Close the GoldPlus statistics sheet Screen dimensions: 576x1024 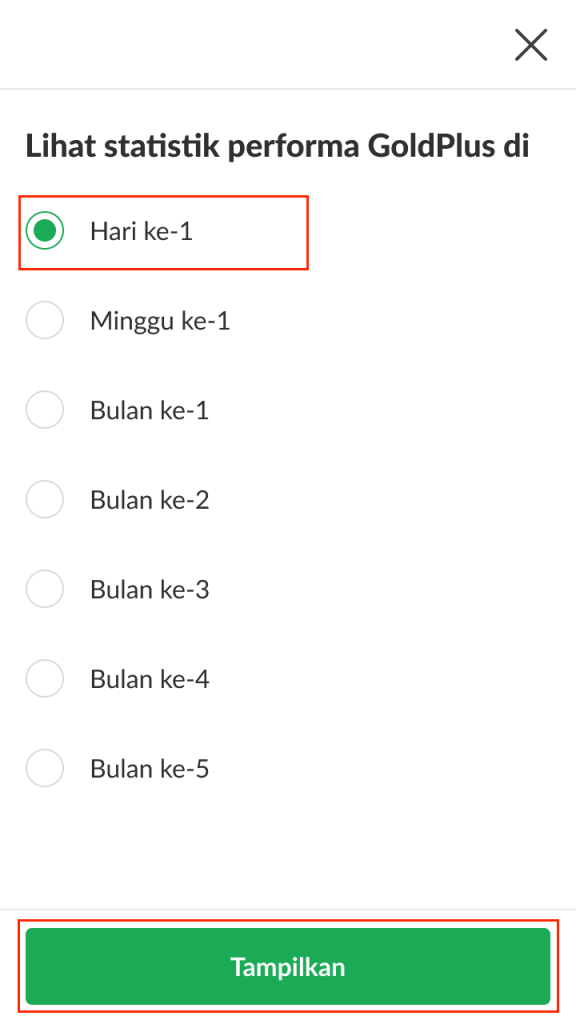coord(530,45)
